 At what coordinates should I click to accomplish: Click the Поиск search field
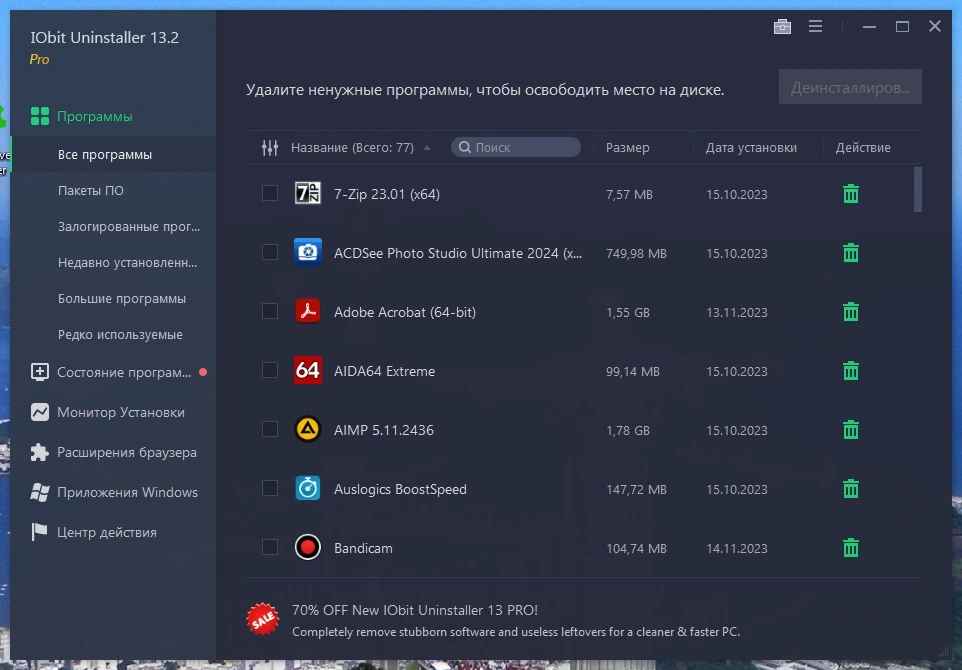coord(516,147)
